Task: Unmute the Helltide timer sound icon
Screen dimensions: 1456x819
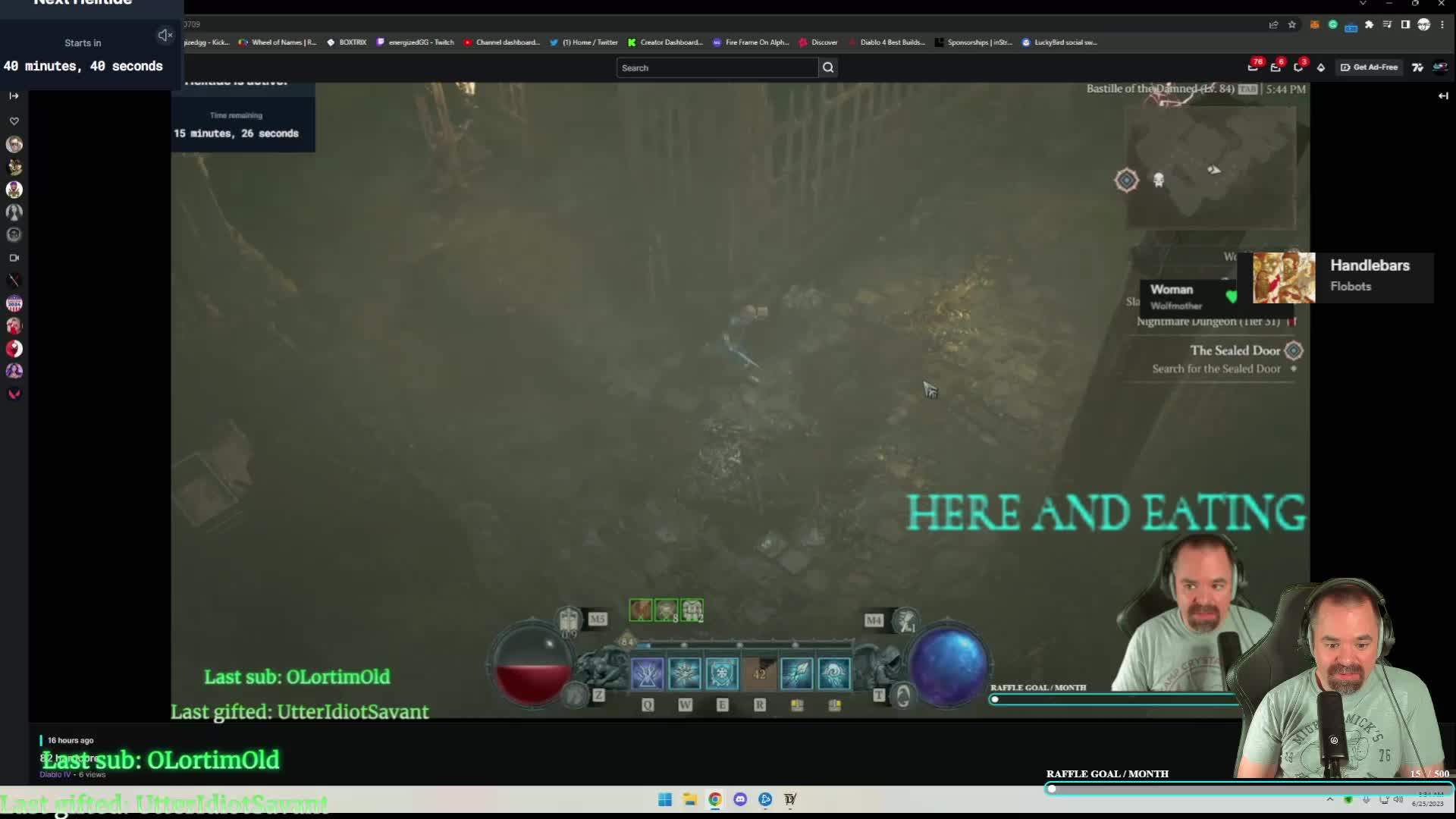Action: tap(165, 35)
